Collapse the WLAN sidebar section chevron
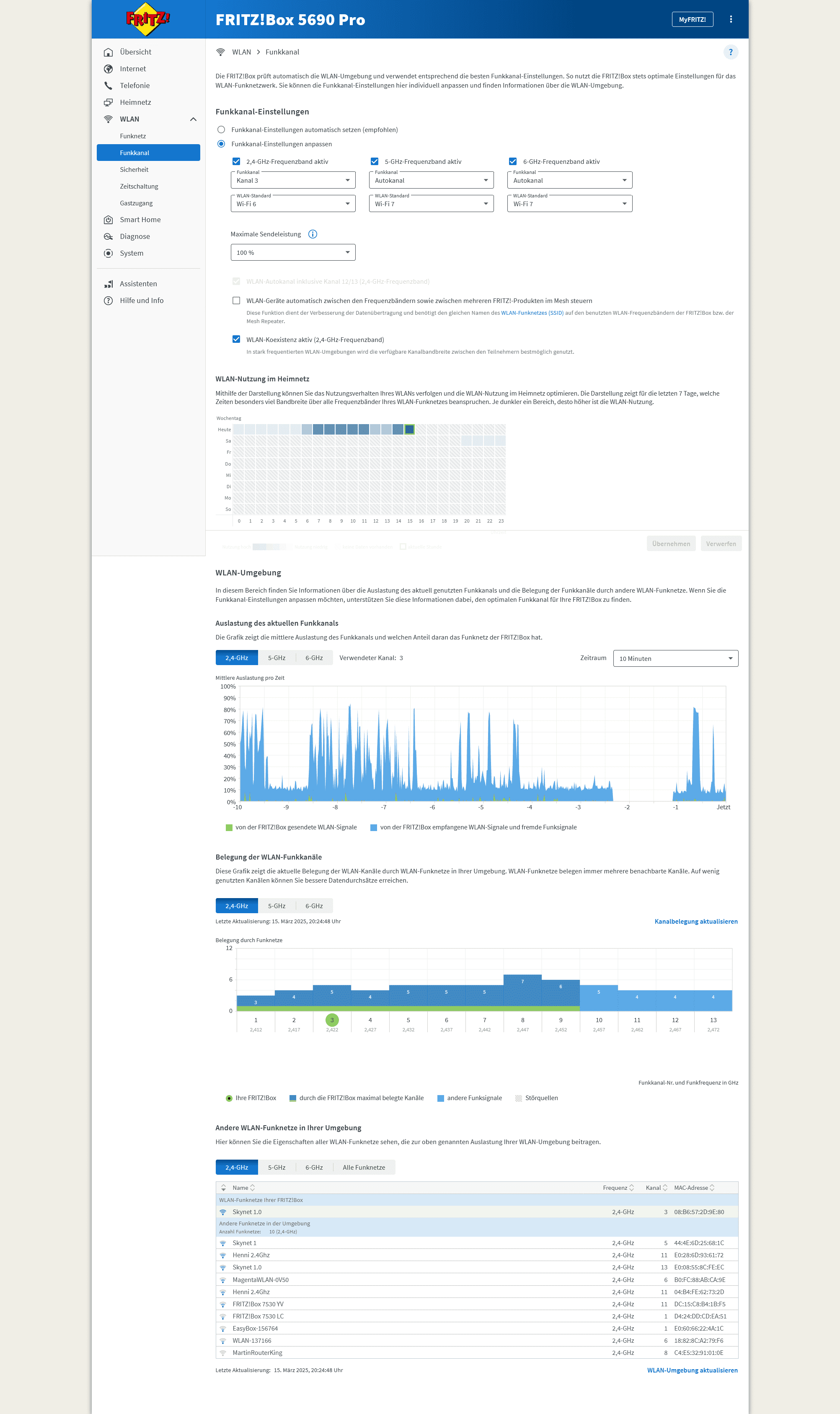This screenshot has width=840, height=1414. tap(193, 119)
